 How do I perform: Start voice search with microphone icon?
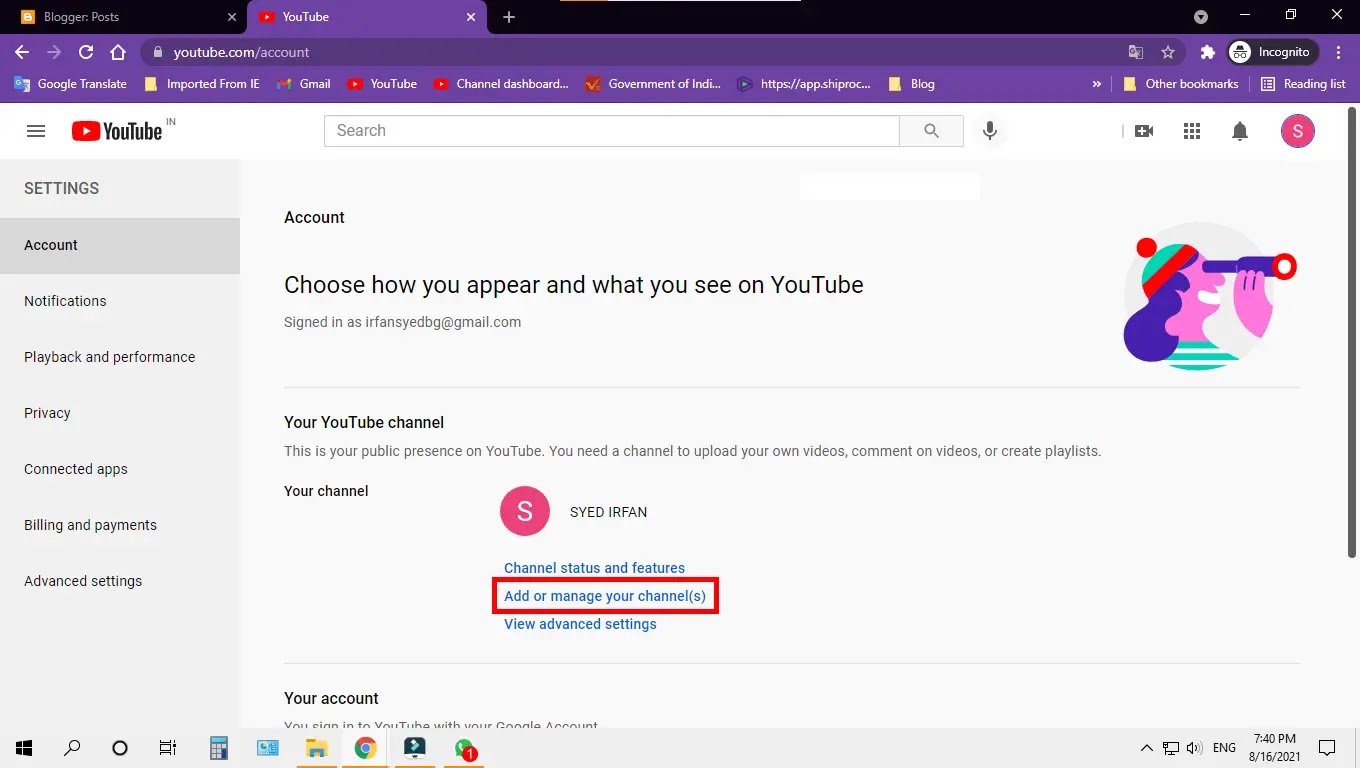[990, 131]
